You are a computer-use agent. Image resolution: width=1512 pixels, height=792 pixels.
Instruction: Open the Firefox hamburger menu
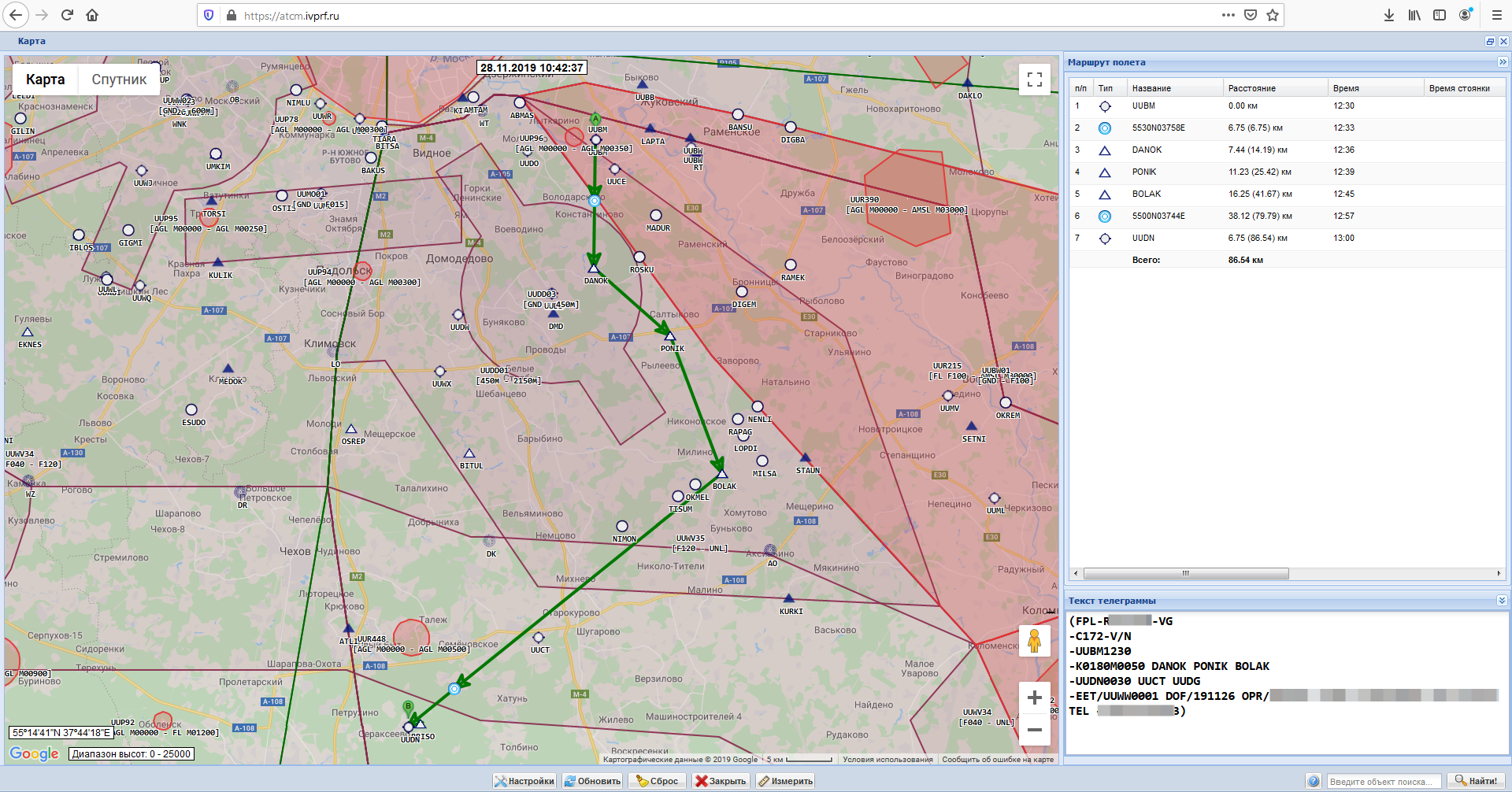point(1497,15)
